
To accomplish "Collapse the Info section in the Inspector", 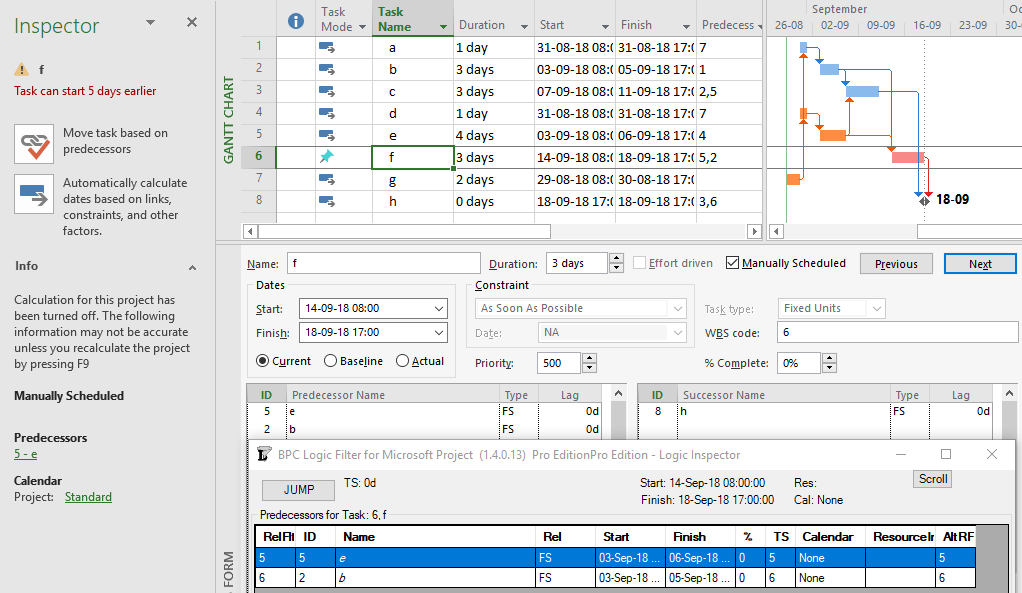I will point(192,268).
